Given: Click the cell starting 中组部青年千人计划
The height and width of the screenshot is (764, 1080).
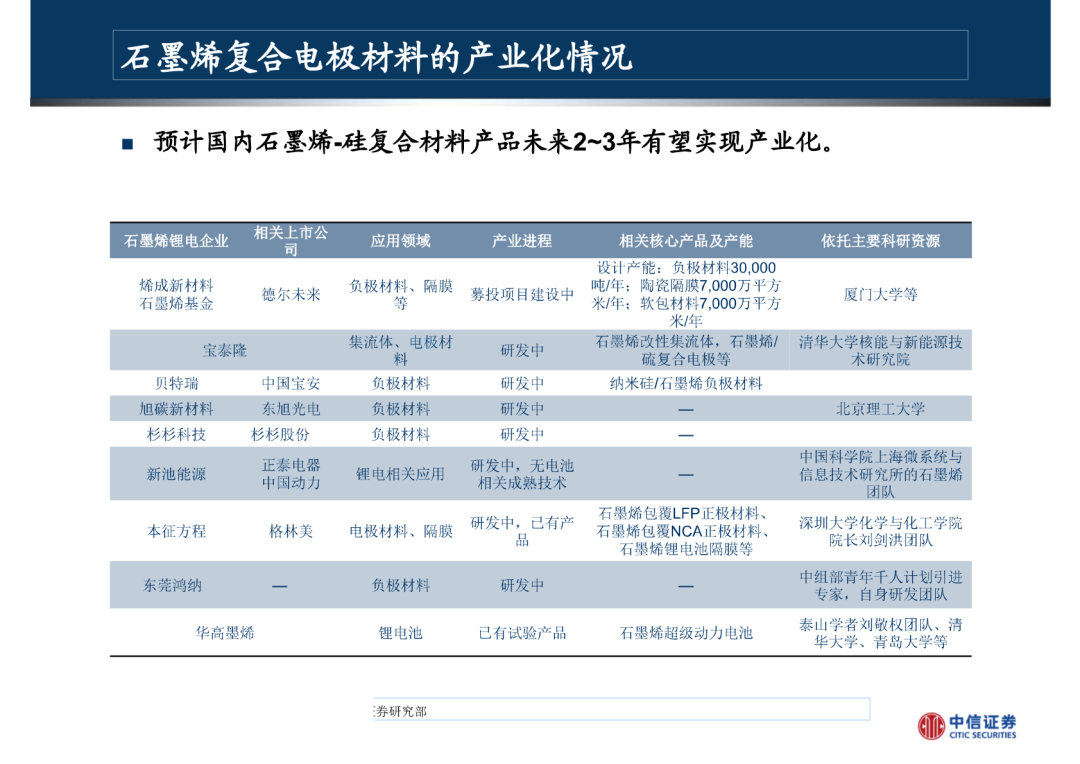Looking at the screenshot, I should point(880,586).
